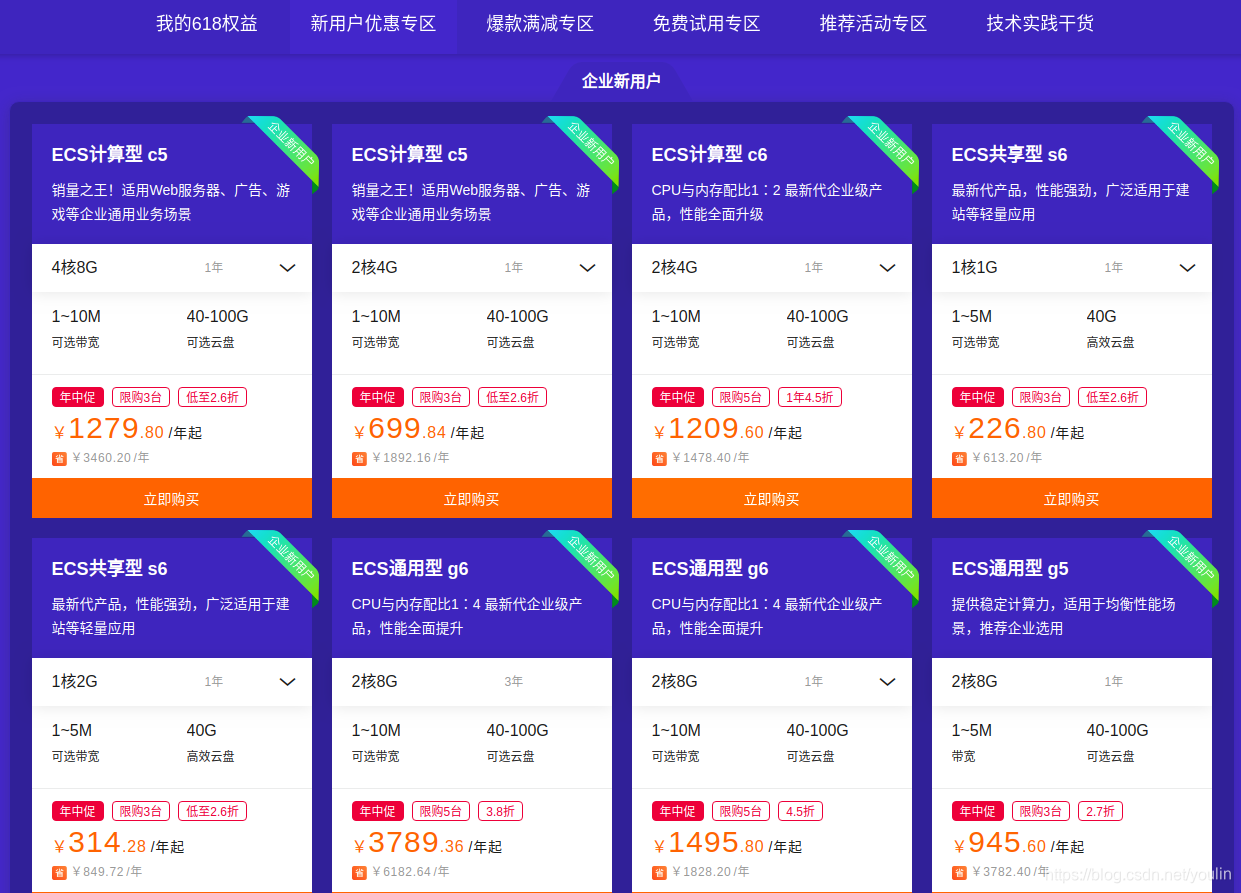This screenshot has width=1241, height=893.
Task: Open the 1核2G spec dropdown chevron
Action: click(287, 682)
